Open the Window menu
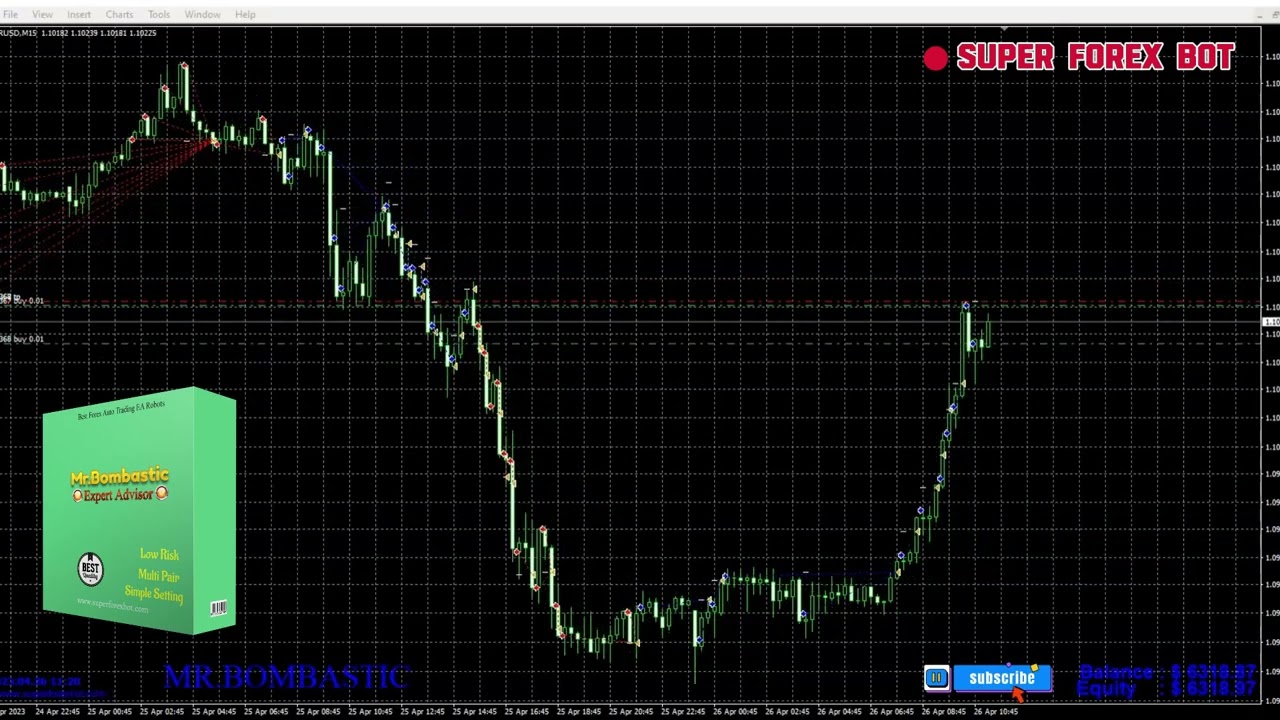 point(202,14)
